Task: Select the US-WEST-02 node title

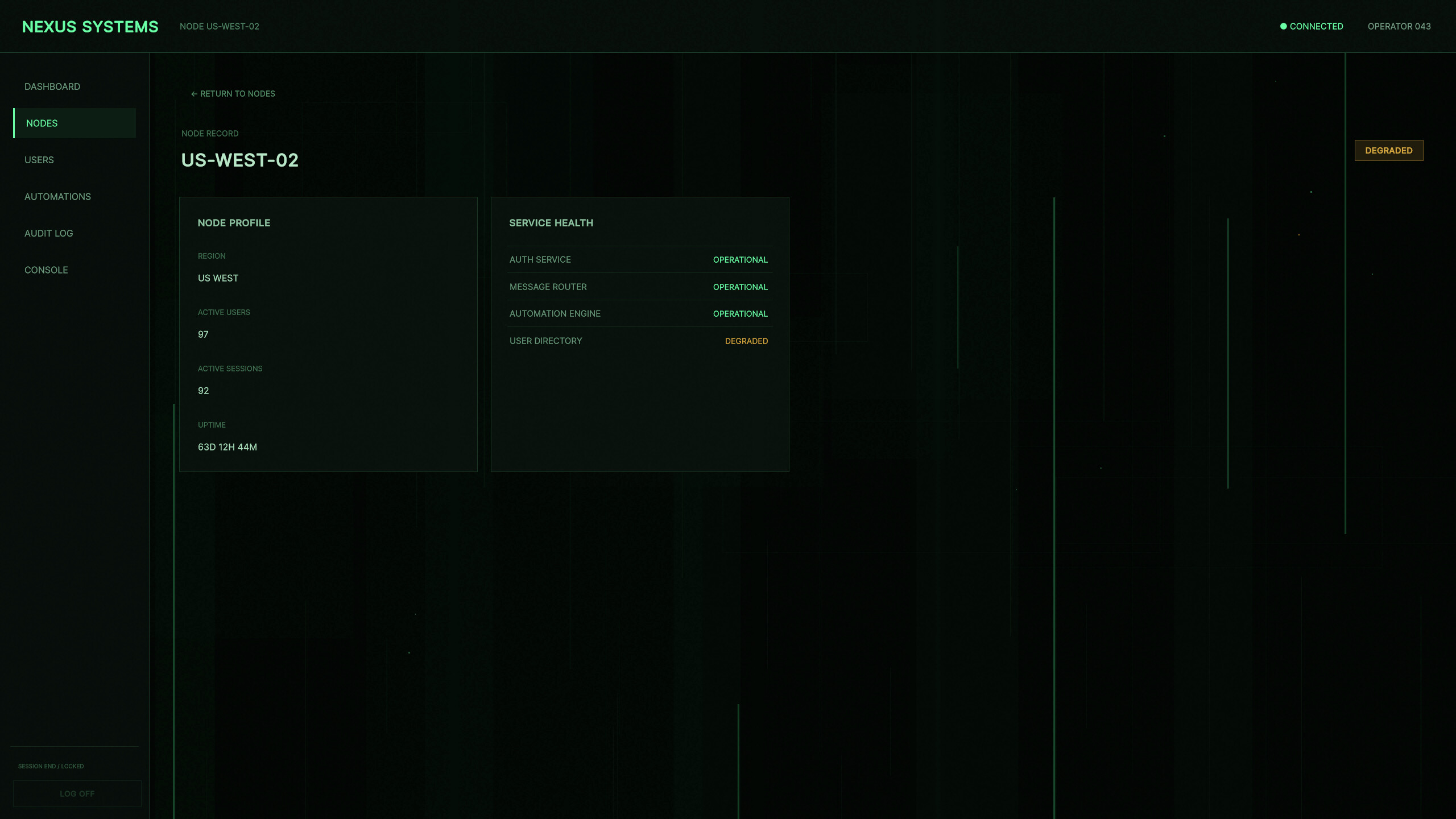Action: (239, 160)
